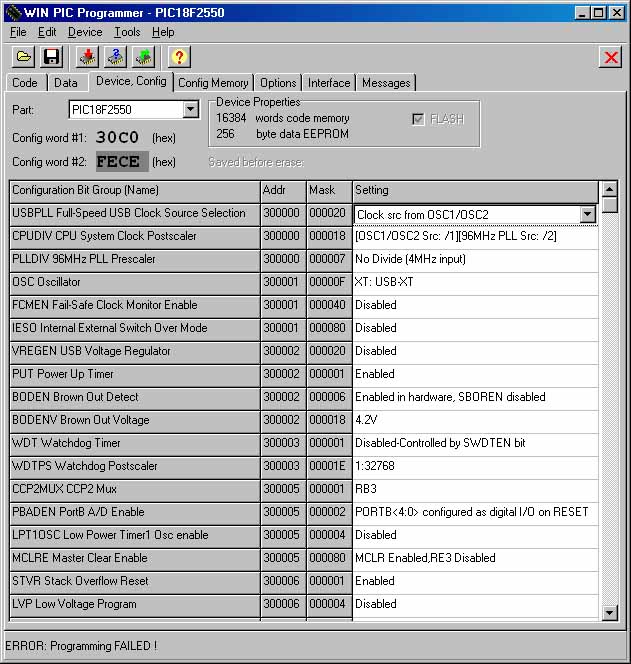631x664 pixels.
Task: Expand the USBPLL clock source setting dropdown
Action: [x=587, y=214]
